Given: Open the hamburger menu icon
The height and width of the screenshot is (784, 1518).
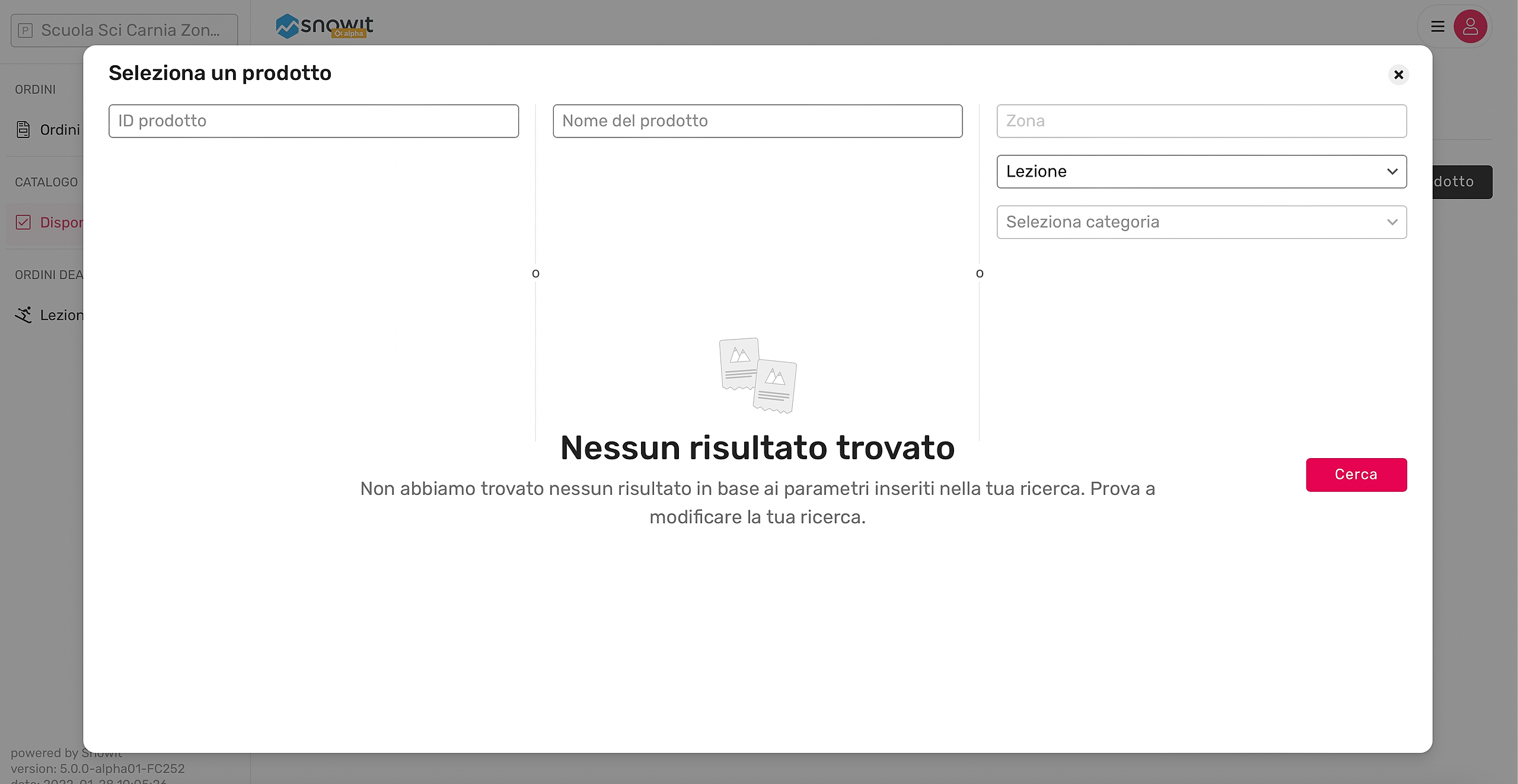Looking at the screenshot, I should (1437, 27).
